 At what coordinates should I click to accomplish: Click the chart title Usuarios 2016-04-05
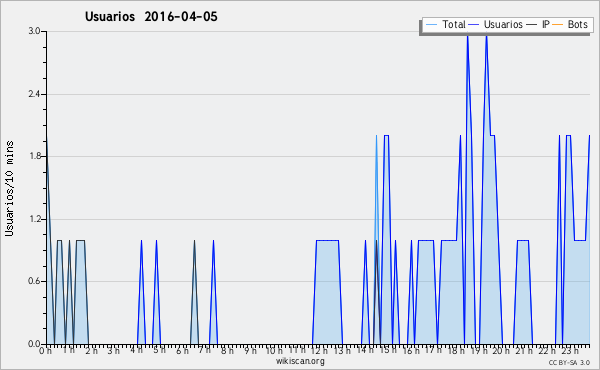151,17
